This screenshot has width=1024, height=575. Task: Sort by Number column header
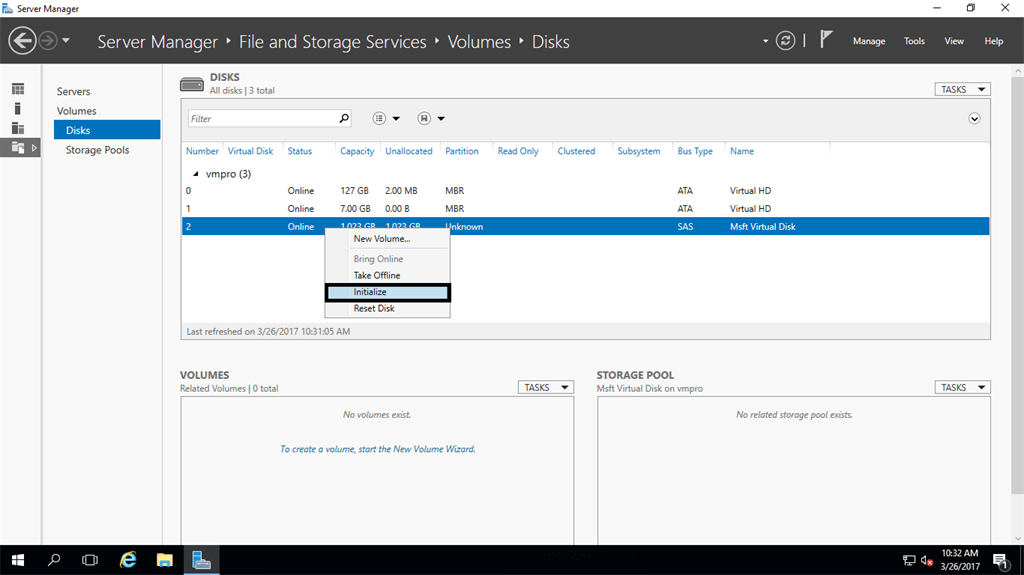click(202, 151)
